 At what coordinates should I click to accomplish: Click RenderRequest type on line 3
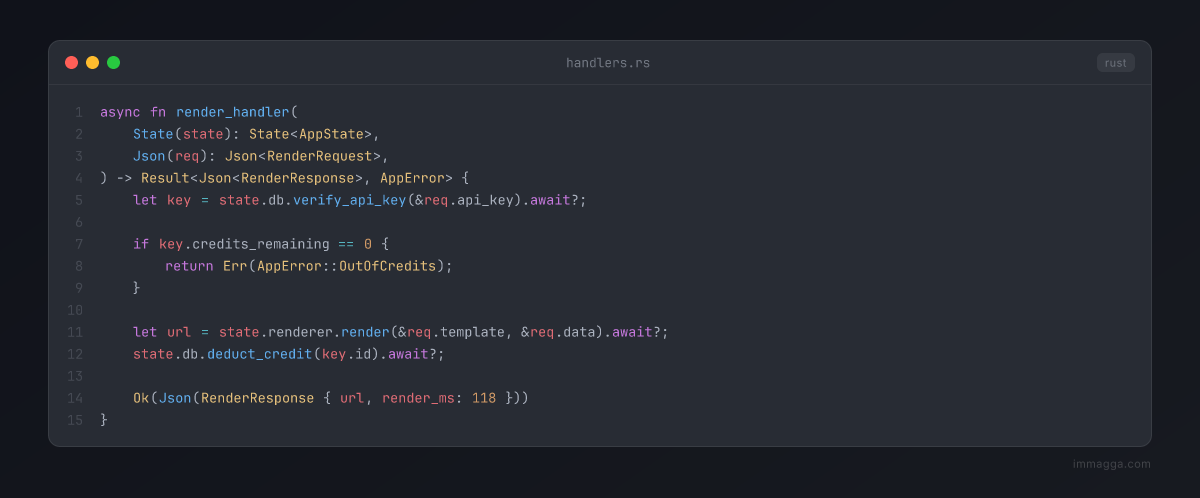pos(320,156)
